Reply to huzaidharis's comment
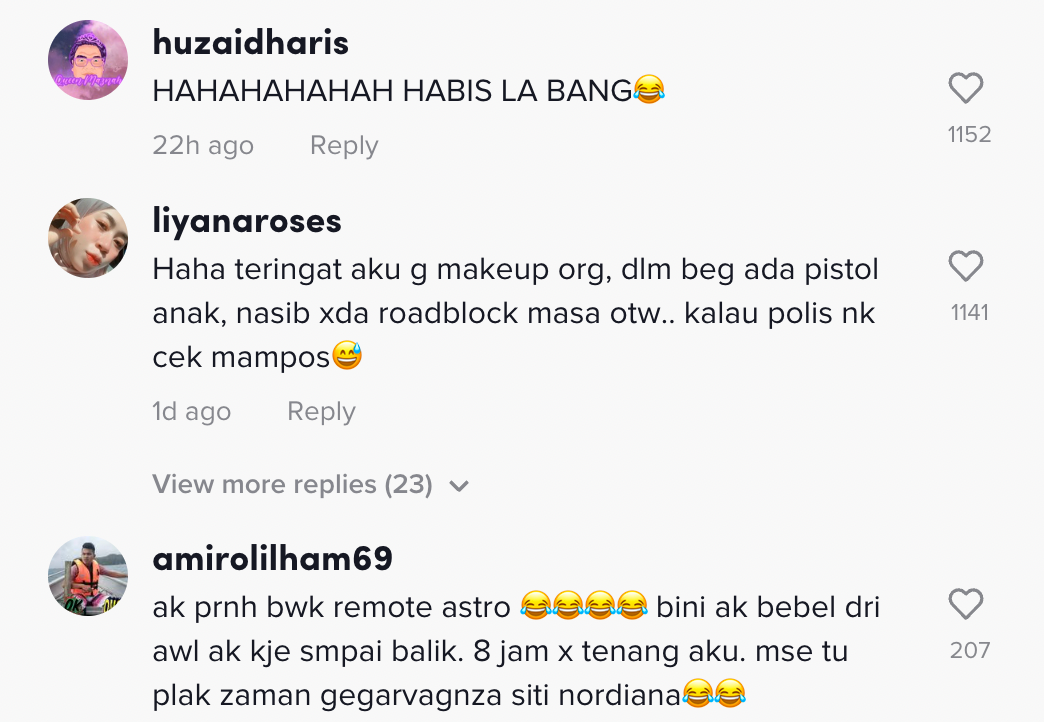 coord(344,145)
